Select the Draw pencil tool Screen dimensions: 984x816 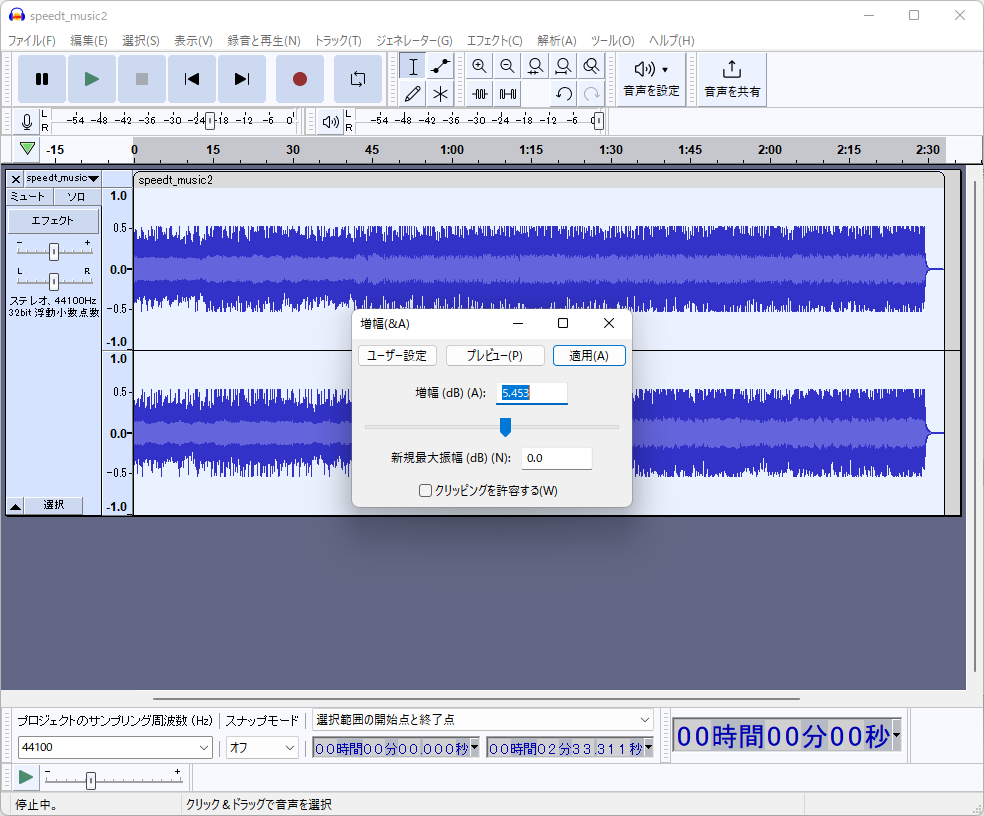pyautogui.click(x=412, y=94)
